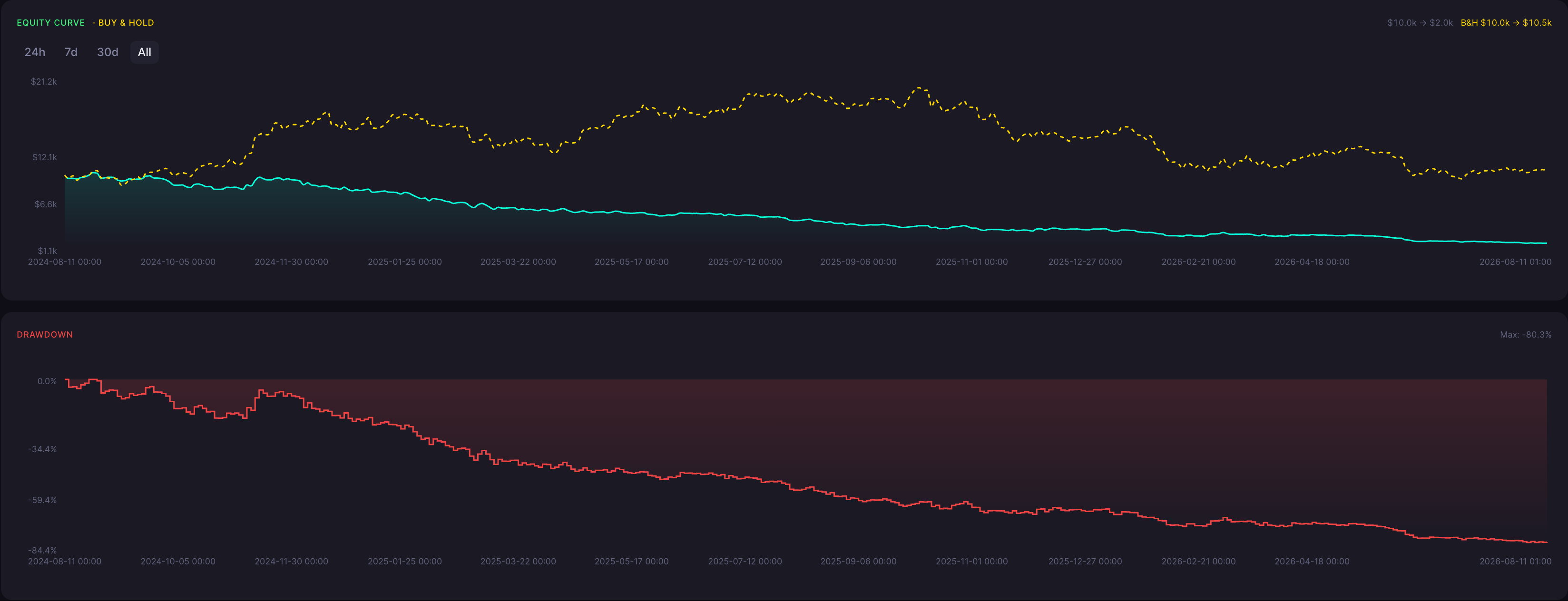Click the EQUITY CURVE legend label
This screenshot has width=1568, height=601.
[51, 22]
